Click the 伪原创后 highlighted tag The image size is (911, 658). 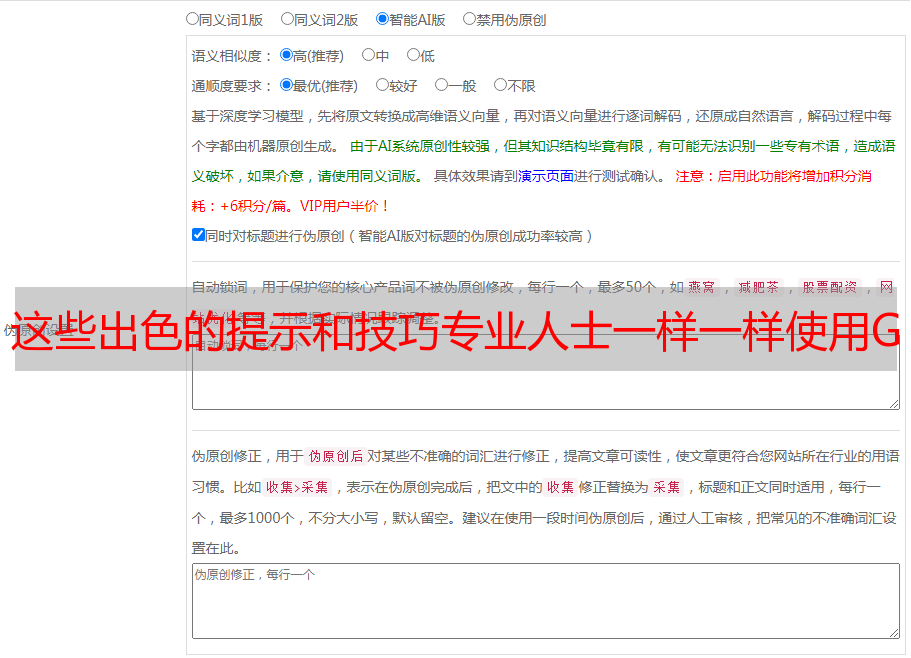pos(336,456)
